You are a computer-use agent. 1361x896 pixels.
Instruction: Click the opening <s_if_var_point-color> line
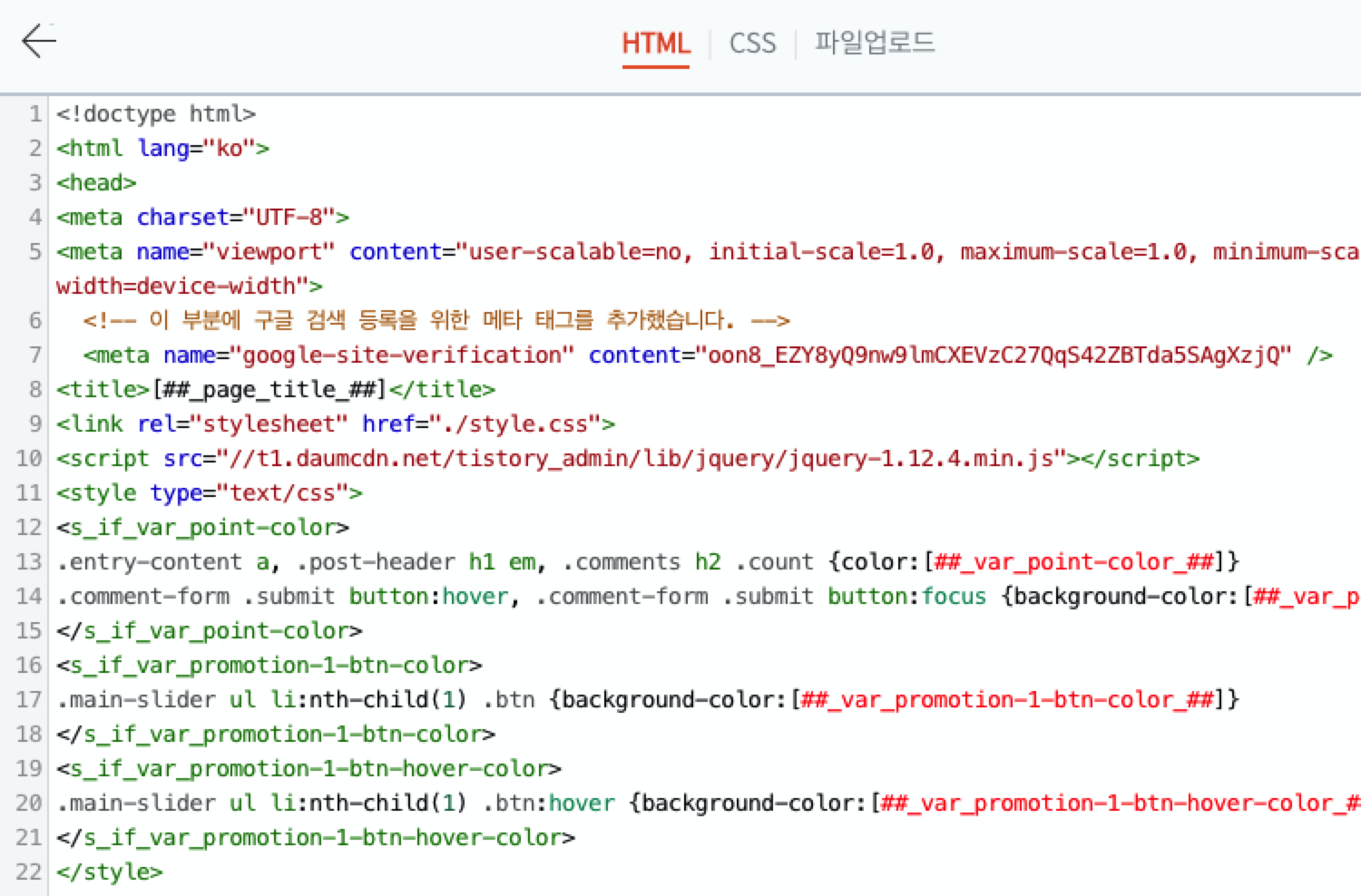pos(203,528)
